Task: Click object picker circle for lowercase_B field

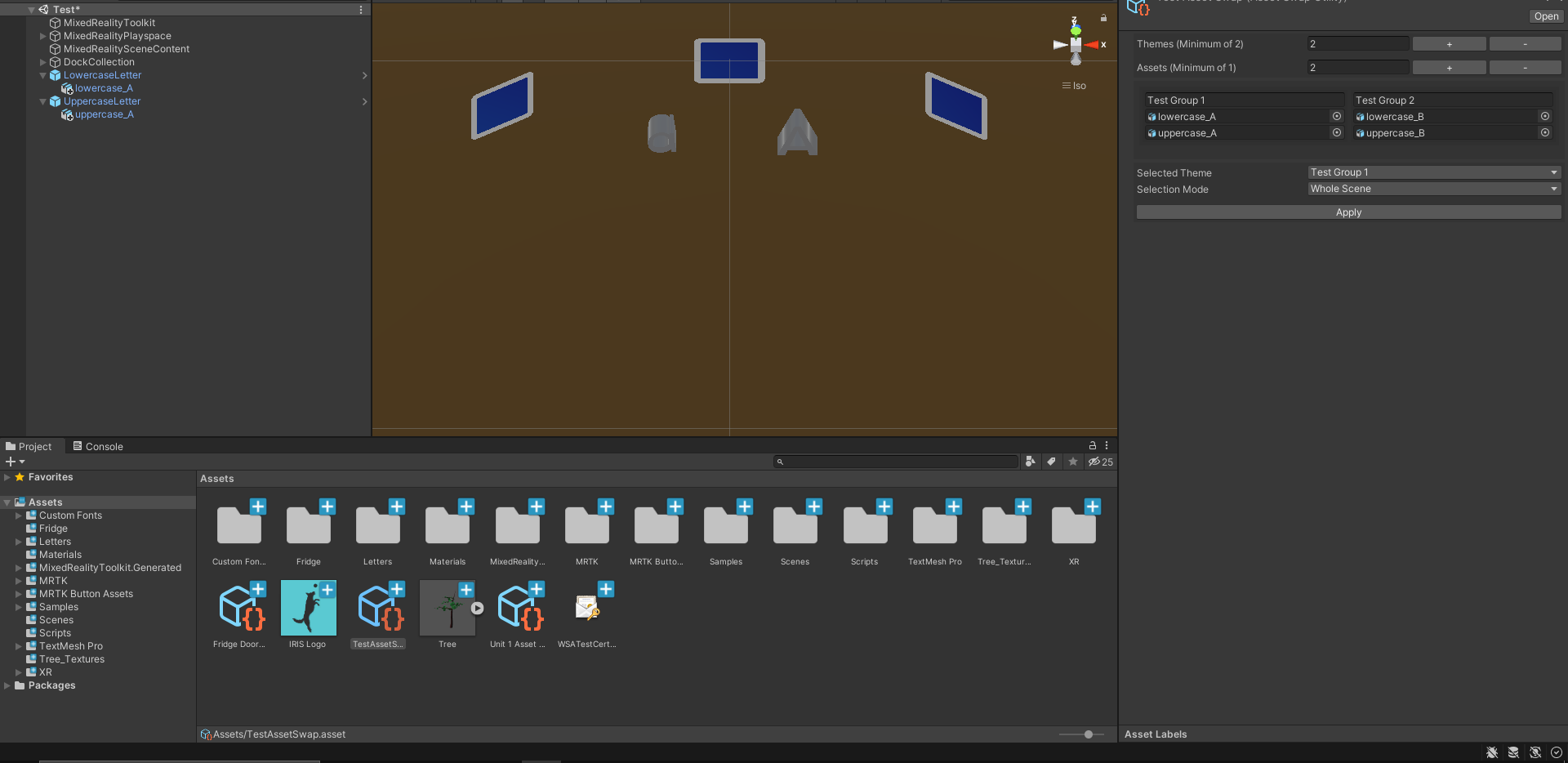Action: click(1545, 116)
